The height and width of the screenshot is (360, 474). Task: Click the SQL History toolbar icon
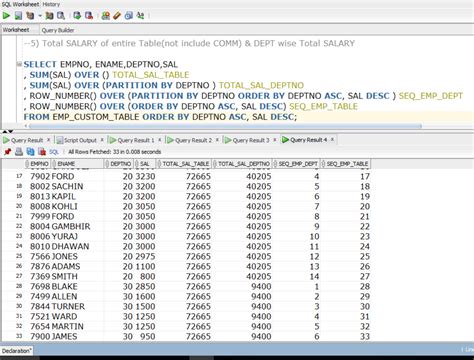tap(129, 15)
